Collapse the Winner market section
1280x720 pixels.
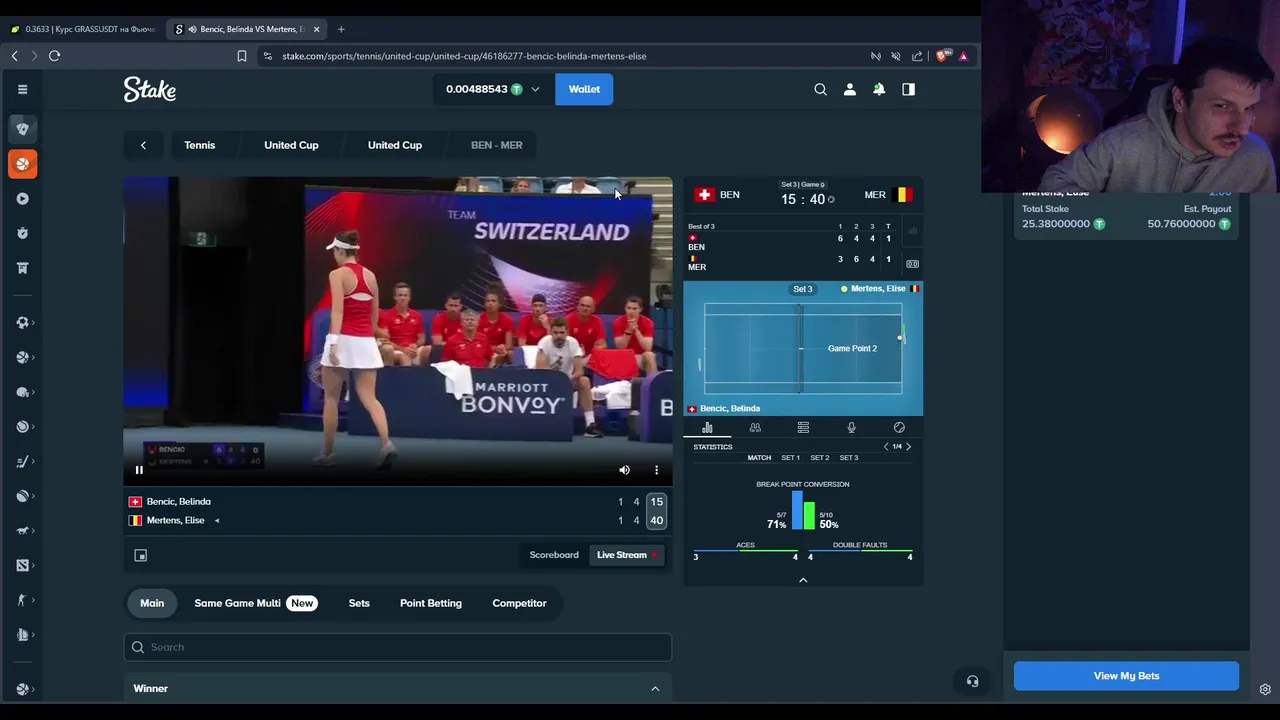coord(655,689)
